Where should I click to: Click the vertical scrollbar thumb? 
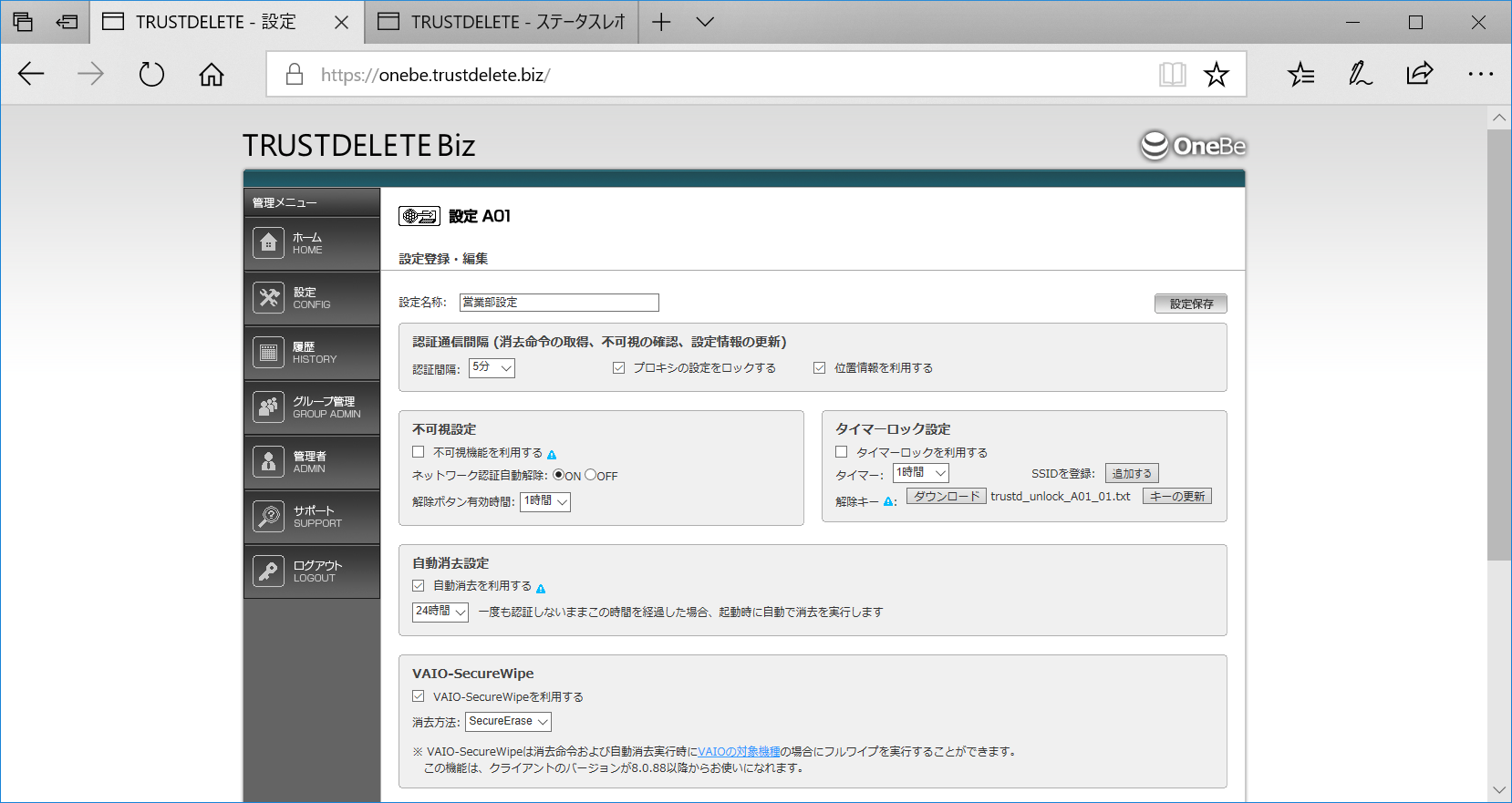(1499, 345)
